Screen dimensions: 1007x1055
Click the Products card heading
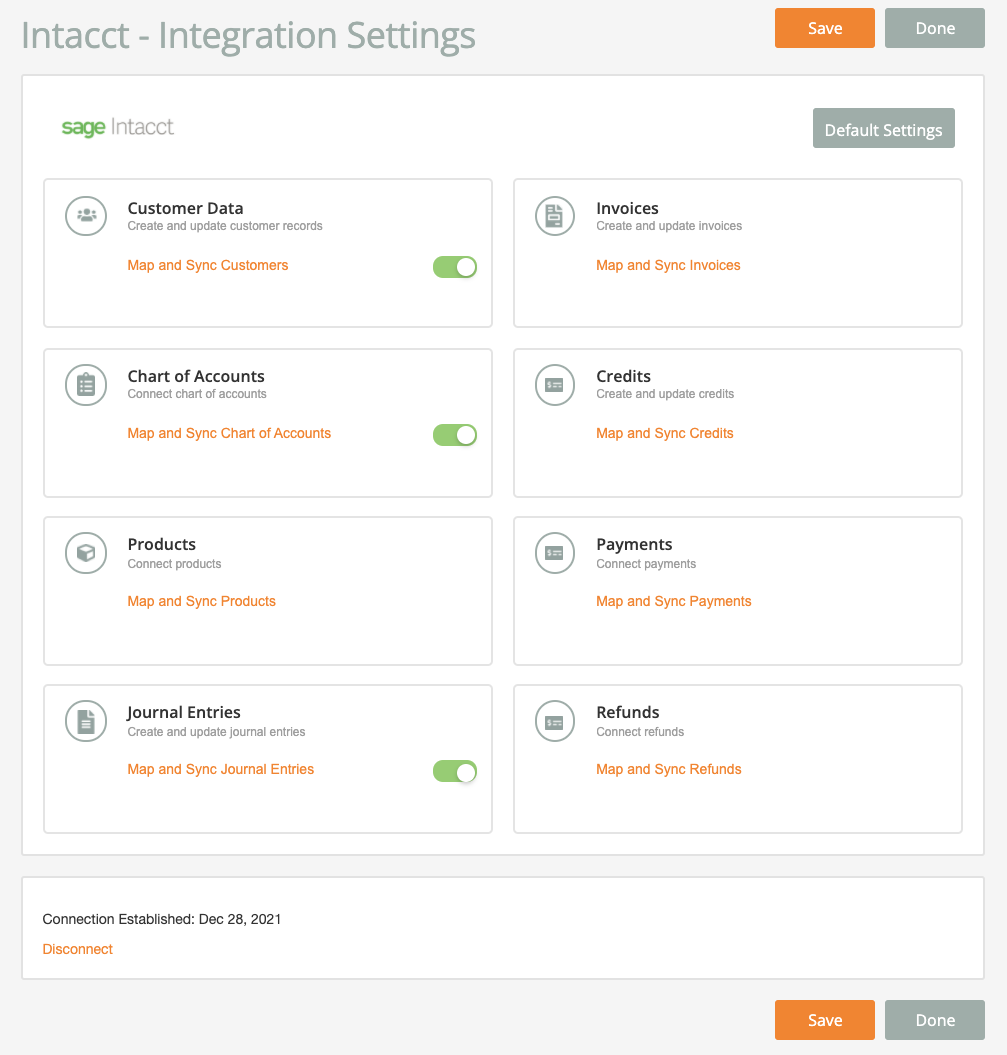click(x=161, y=544)
